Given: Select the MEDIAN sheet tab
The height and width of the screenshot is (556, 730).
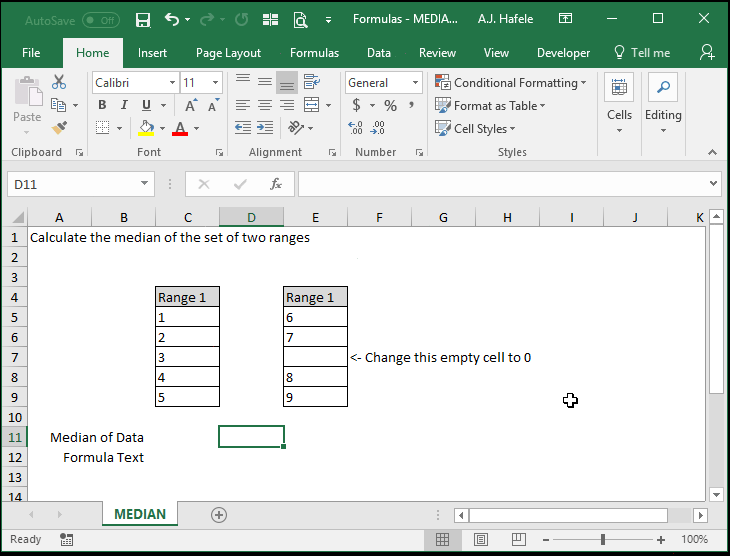Looking at the screenshot, I should coord(140,514).
